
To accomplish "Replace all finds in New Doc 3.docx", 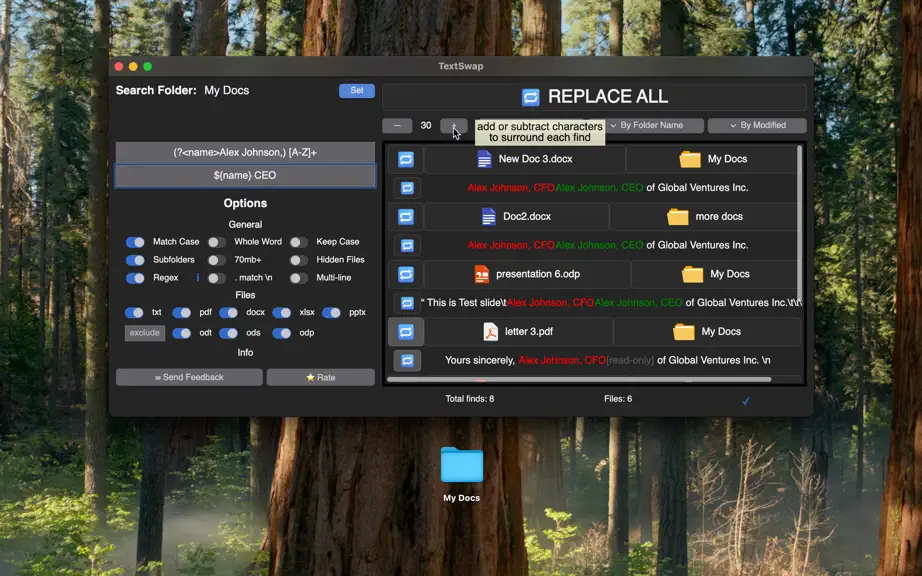I will click(x=406, y=159).
